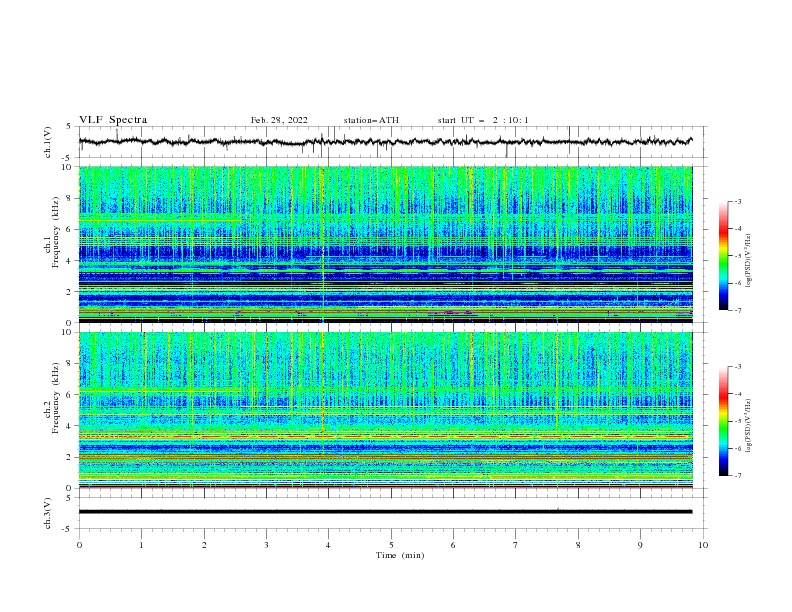Select the date text "Feb. 28, 2022"

point(279,120)
